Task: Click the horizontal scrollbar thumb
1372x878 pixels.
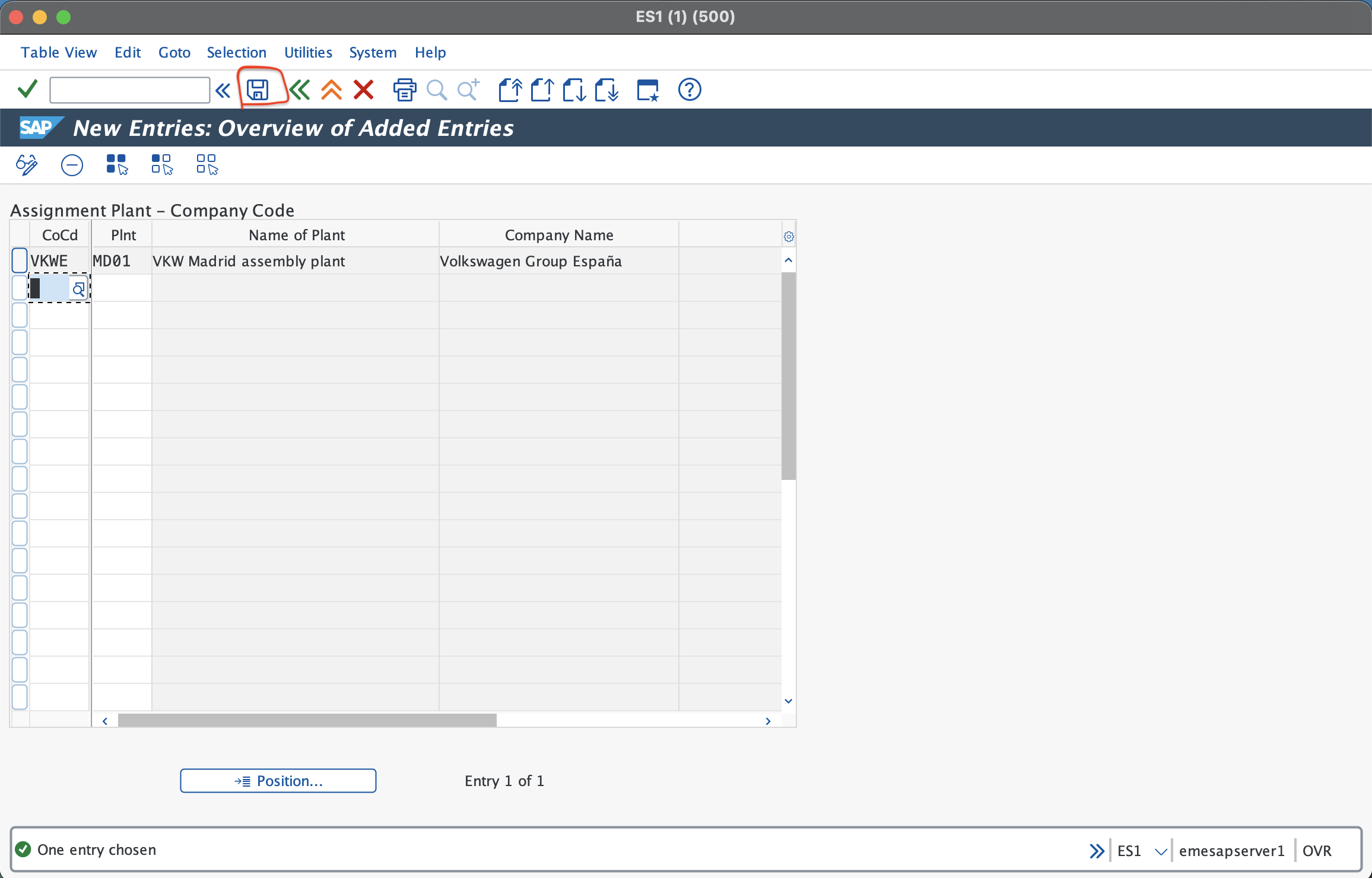Action: (307, 720)
